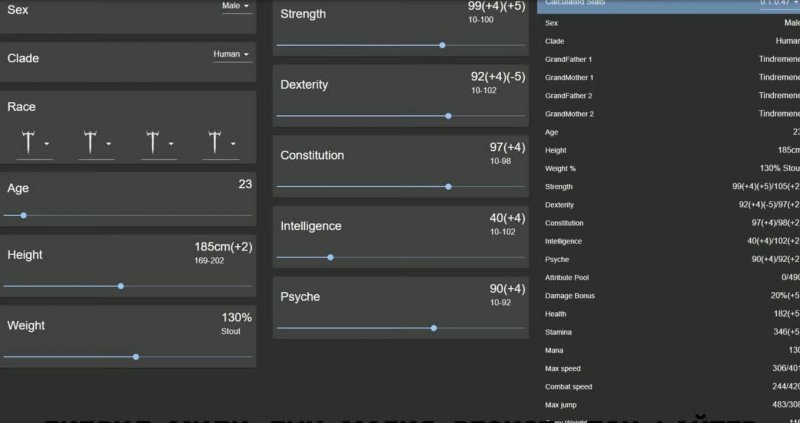
Task: Open the Sex dropdown showing Male
Action: click(x=236, y=5)
